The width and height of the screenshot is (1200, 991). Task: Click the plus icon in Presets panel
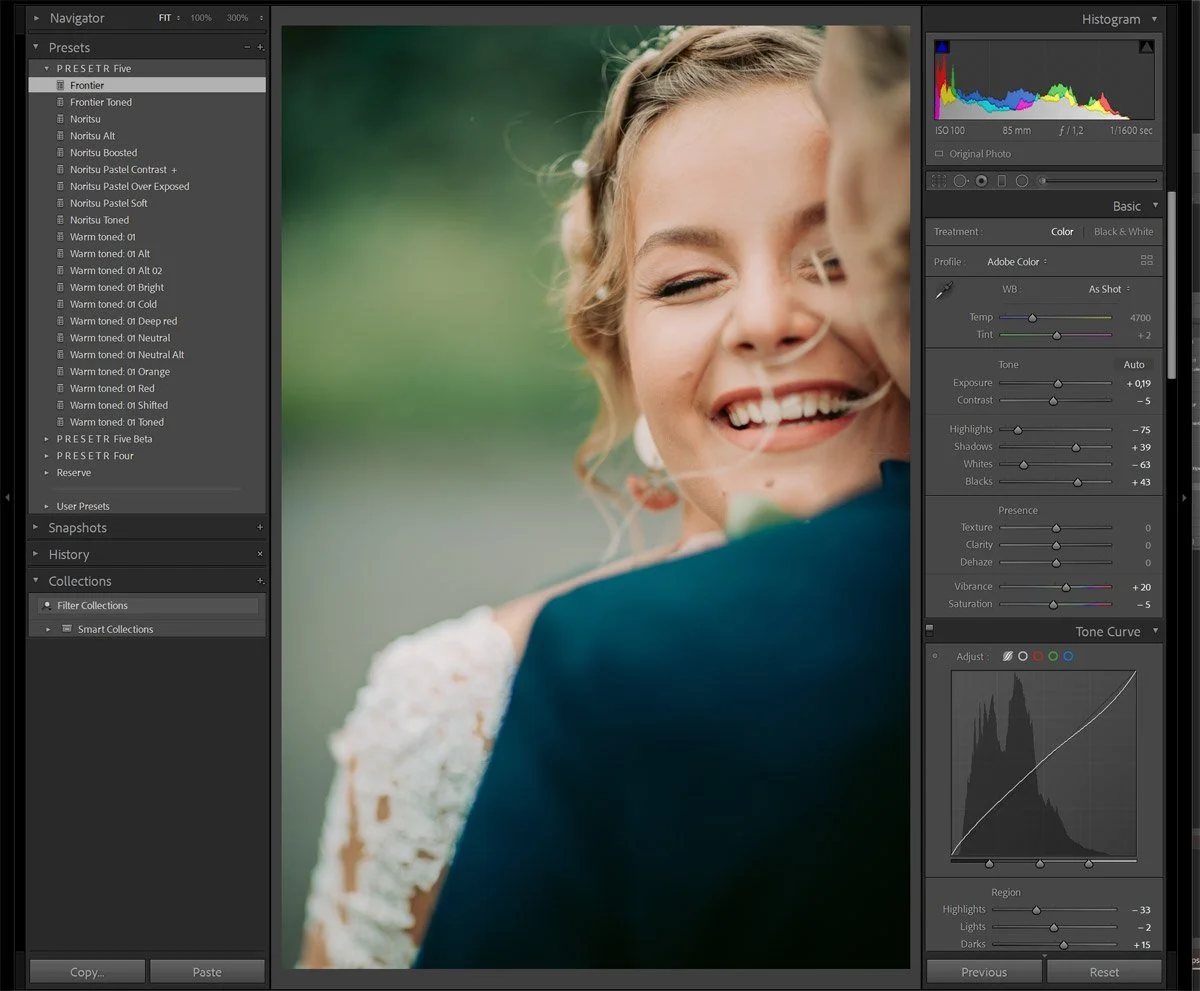261,48
